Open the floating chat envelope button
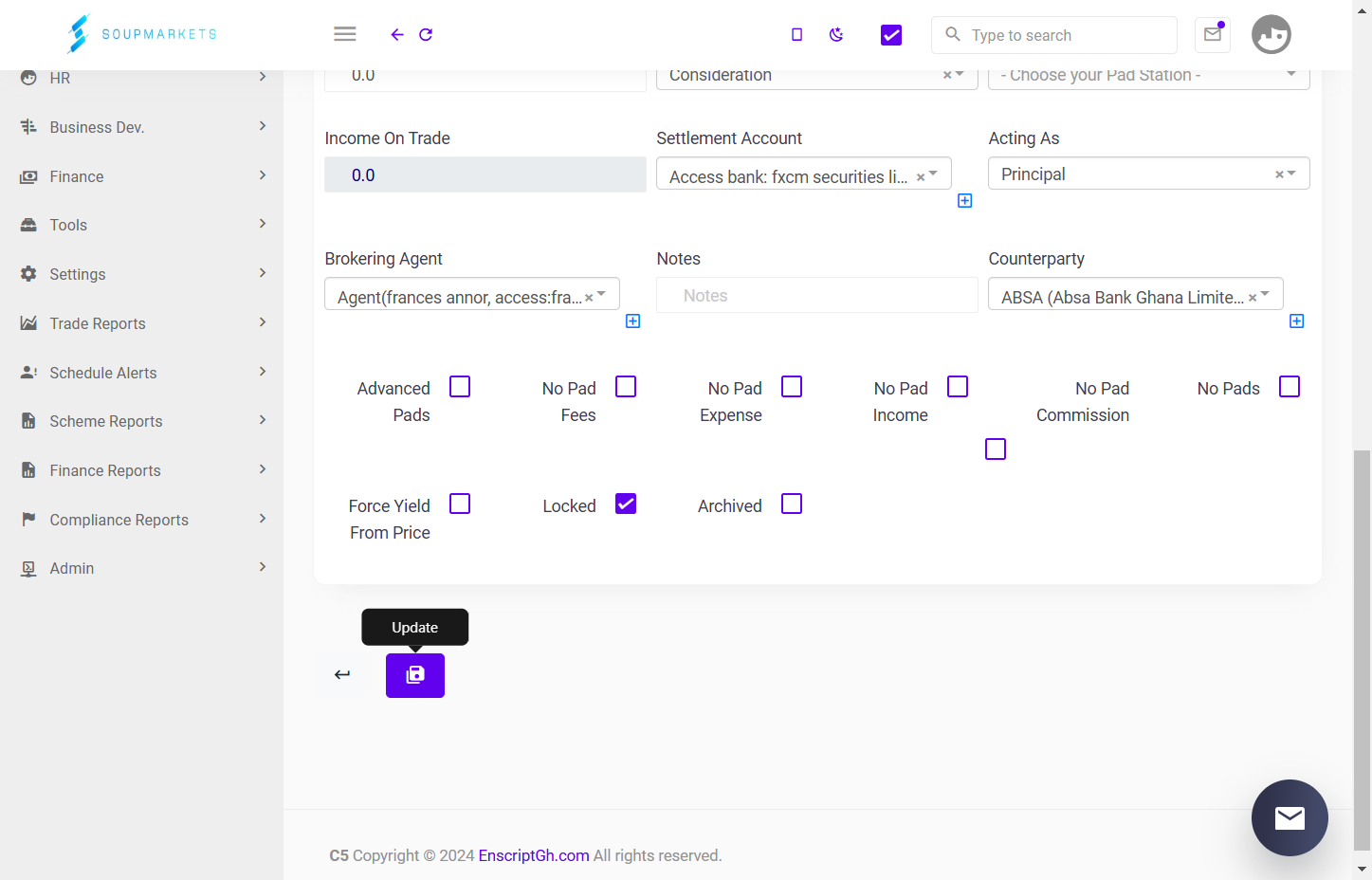 pos(1290,817)
